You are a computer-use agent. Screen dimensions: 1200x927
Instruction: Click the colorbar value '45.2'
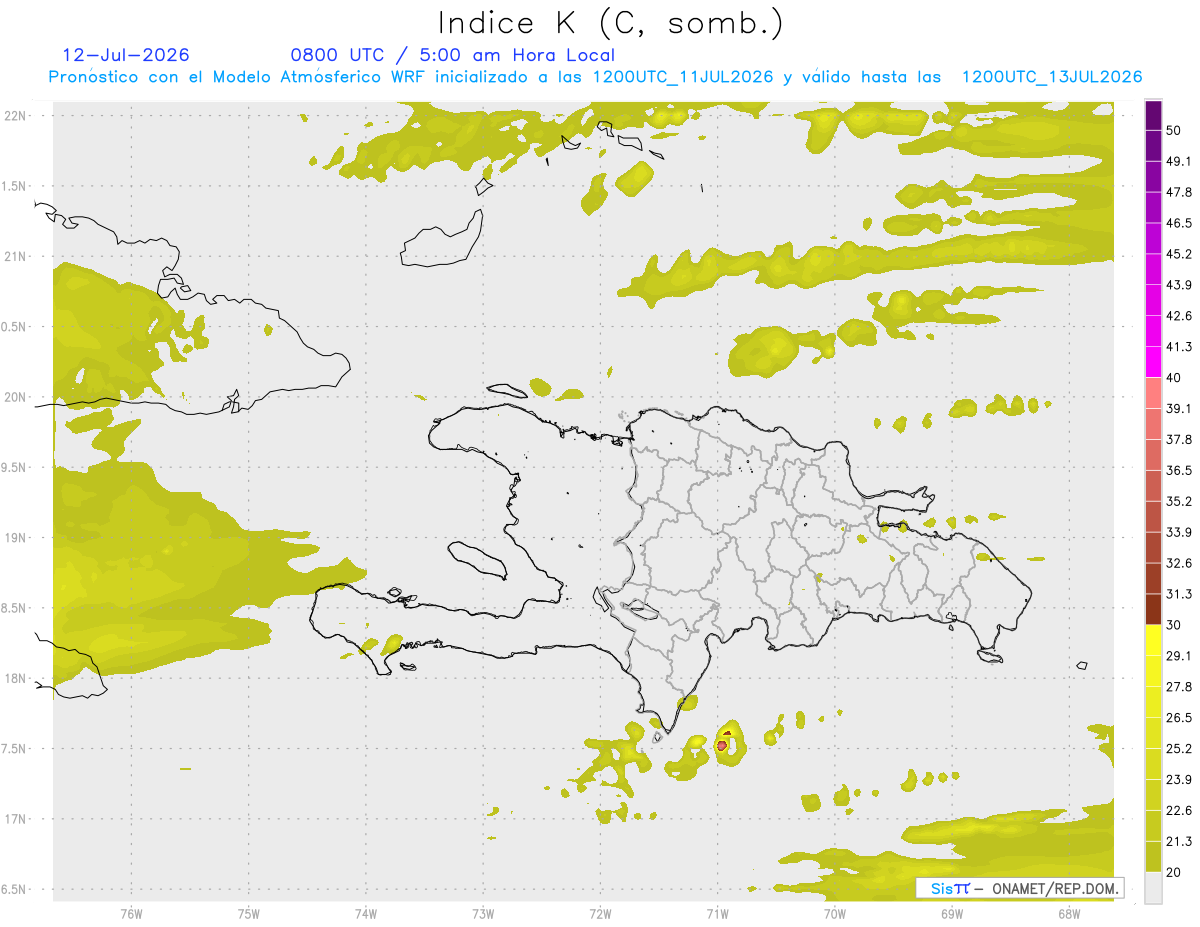click(1179, 254)
